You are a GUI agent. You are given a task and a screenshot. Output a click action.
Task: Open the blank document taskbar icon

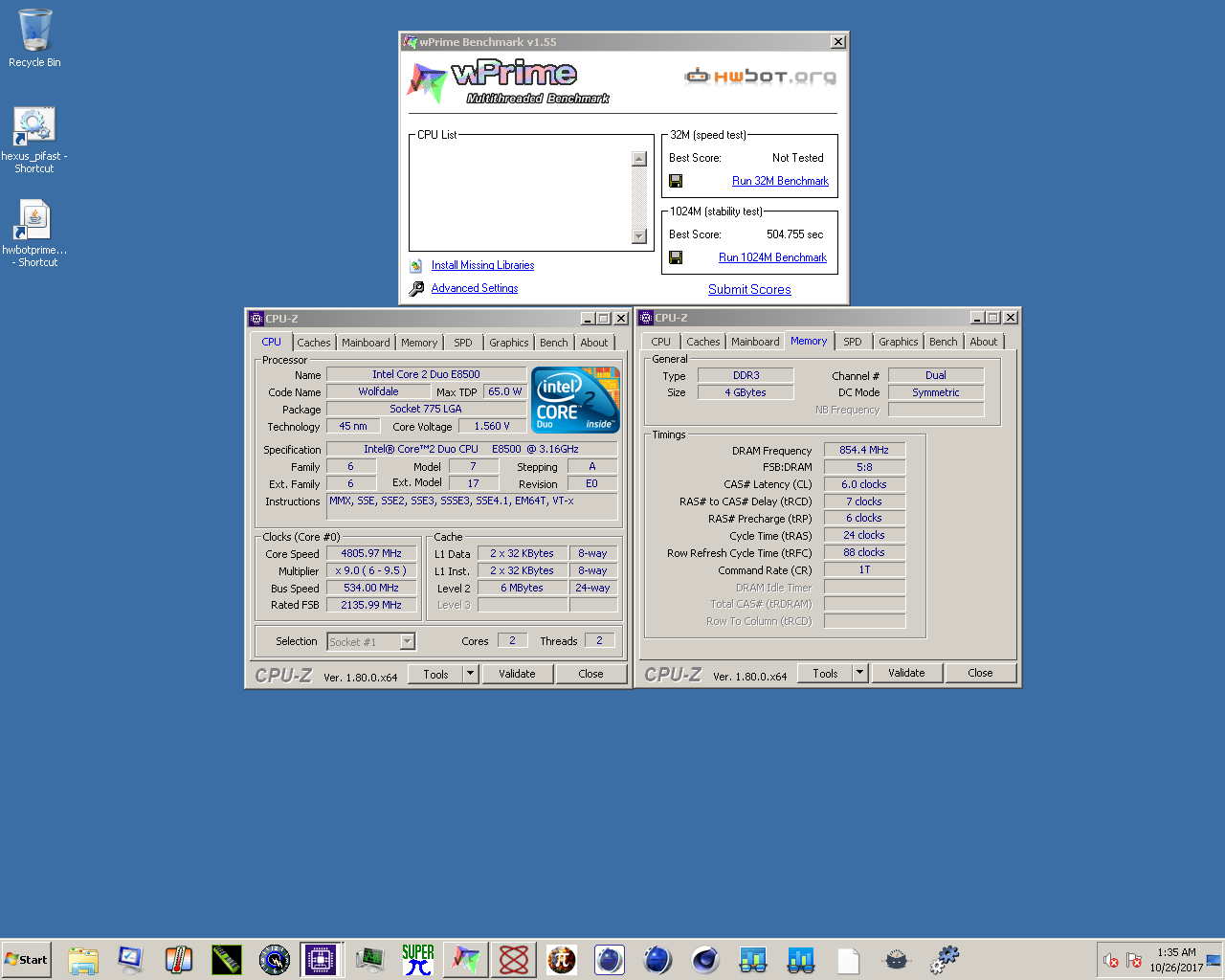click(x=849, y=960)
